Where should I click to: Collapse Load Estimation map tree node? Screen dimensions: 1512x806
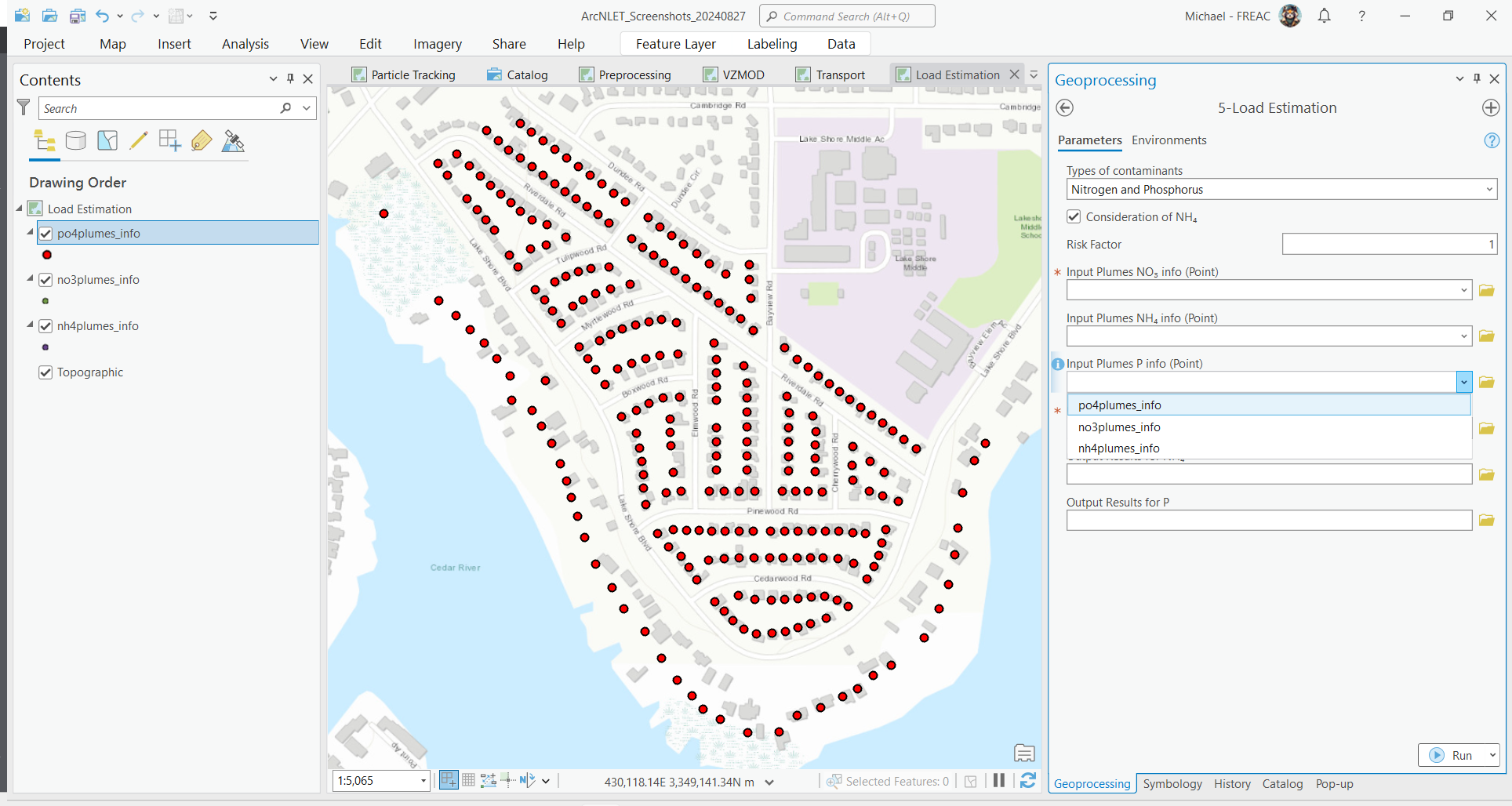pyautogui.click(x=19, y=209)
